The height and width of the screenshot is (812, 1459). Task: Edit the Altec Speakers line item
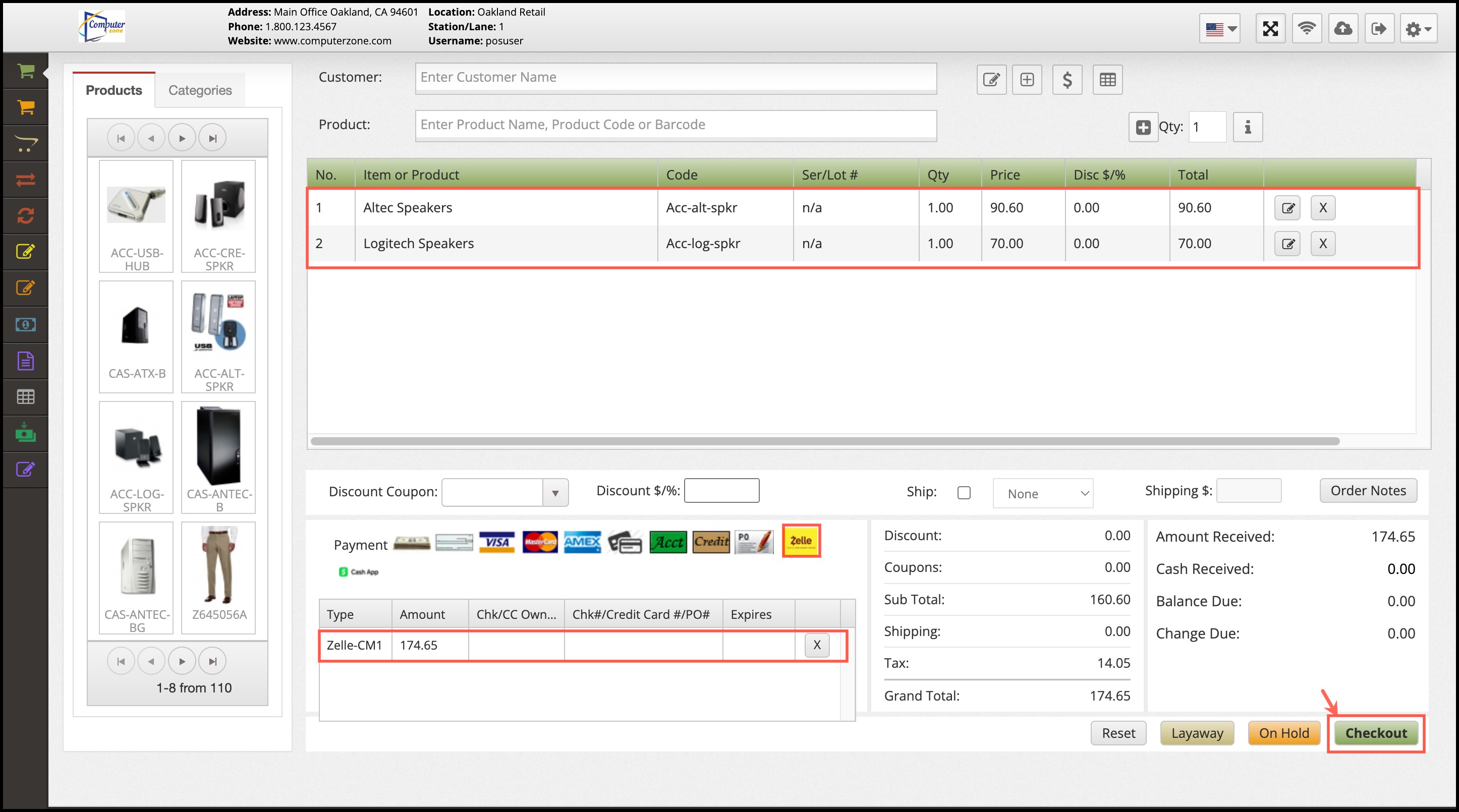1287,208
